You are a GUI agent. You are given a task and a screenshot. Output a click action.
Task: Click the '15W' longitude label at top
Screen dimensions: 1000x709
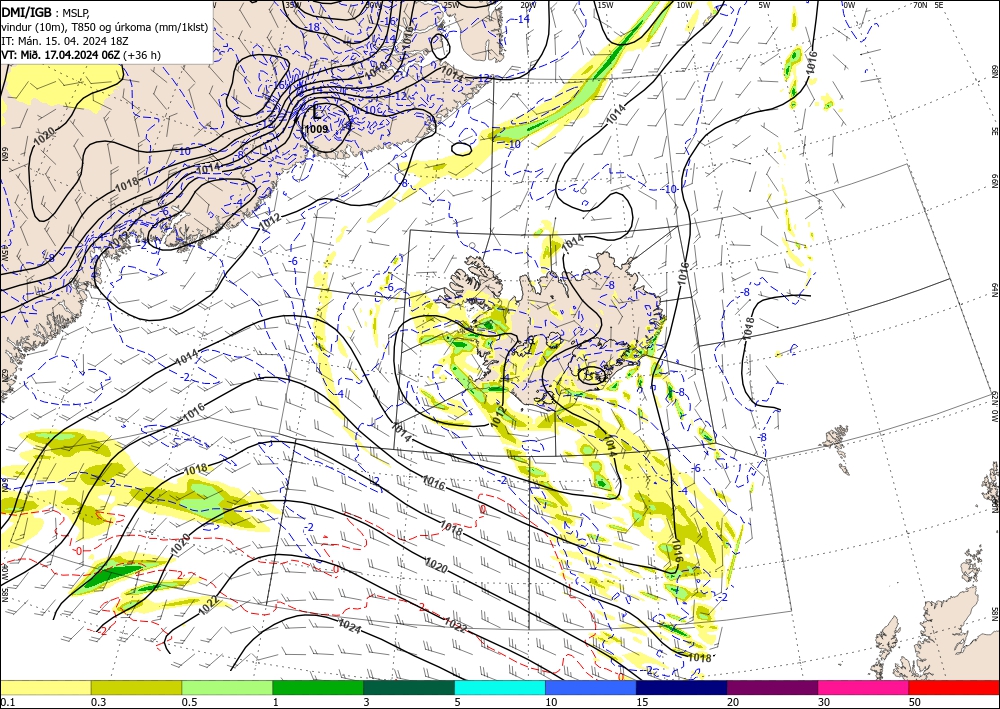tap(605, 5)
